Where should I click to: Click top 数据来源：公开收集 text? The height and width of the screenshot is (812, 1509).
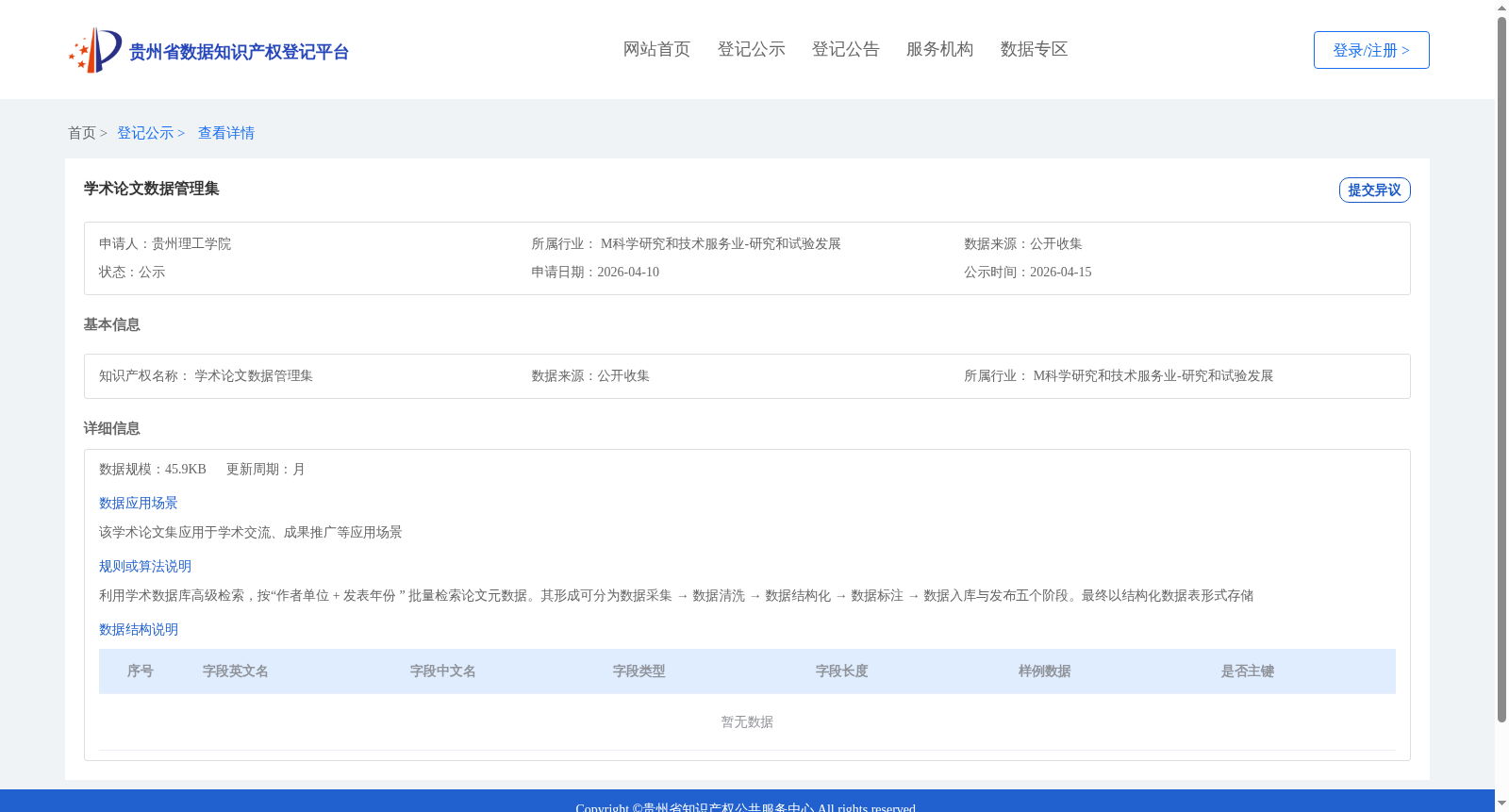1022,243
